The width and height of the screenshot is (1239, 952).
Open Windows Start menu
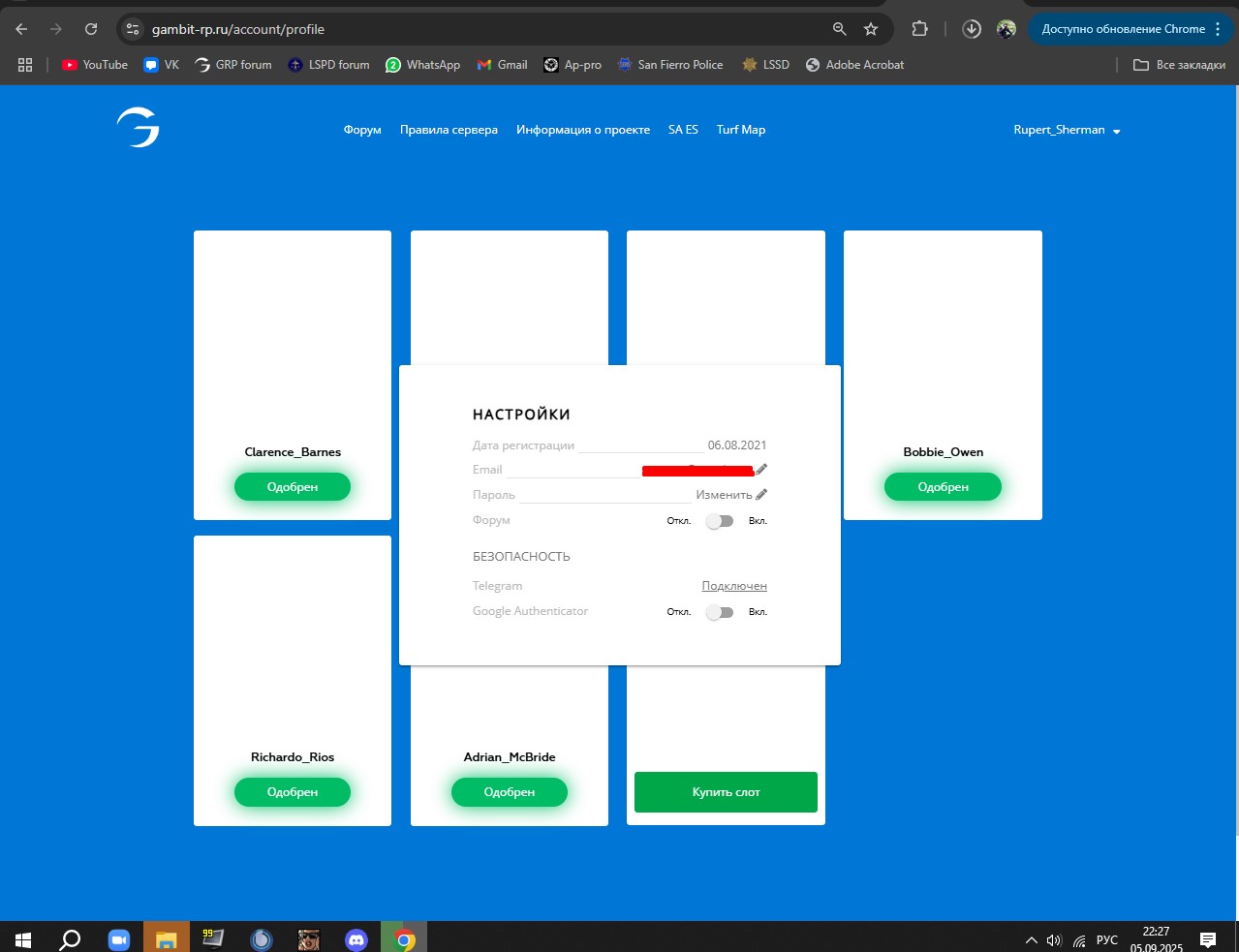23,939
